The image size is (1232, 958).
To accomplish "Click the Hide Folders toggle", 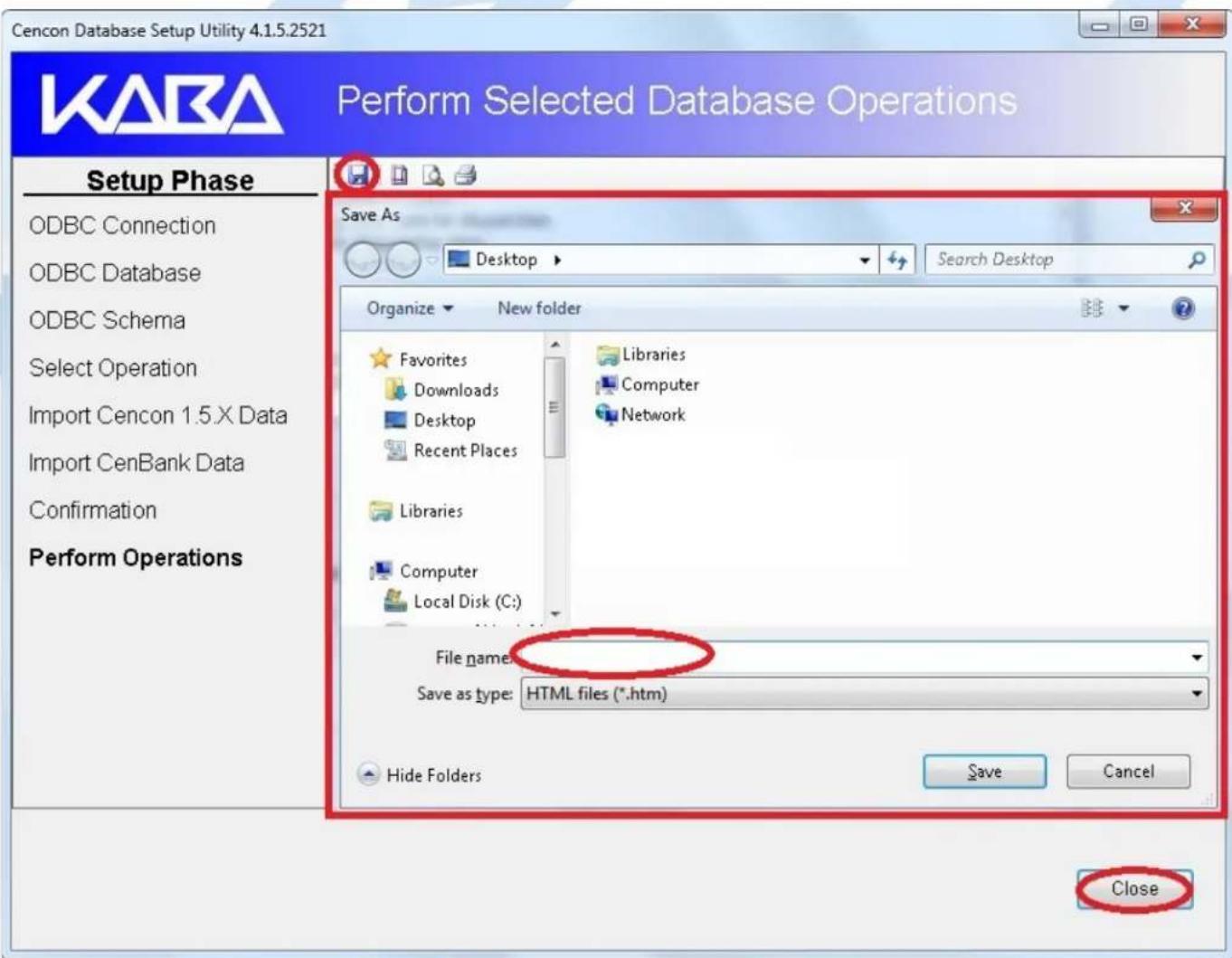I will [x=420, y=774].
